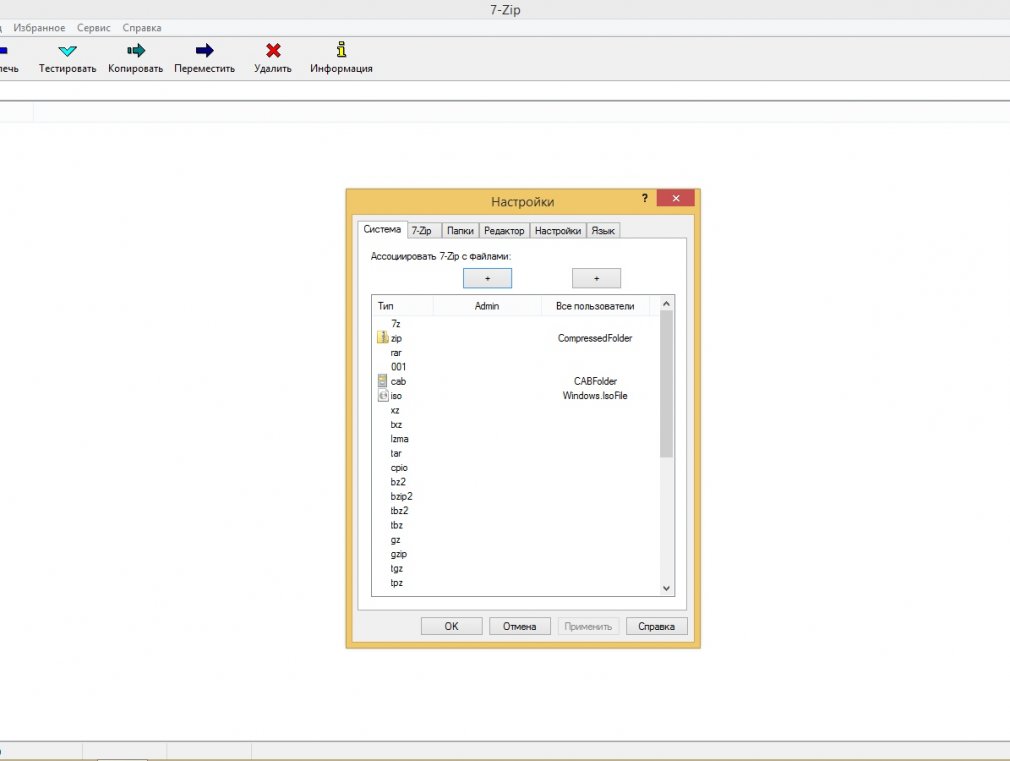Select the bz2 row

[517, 482]
